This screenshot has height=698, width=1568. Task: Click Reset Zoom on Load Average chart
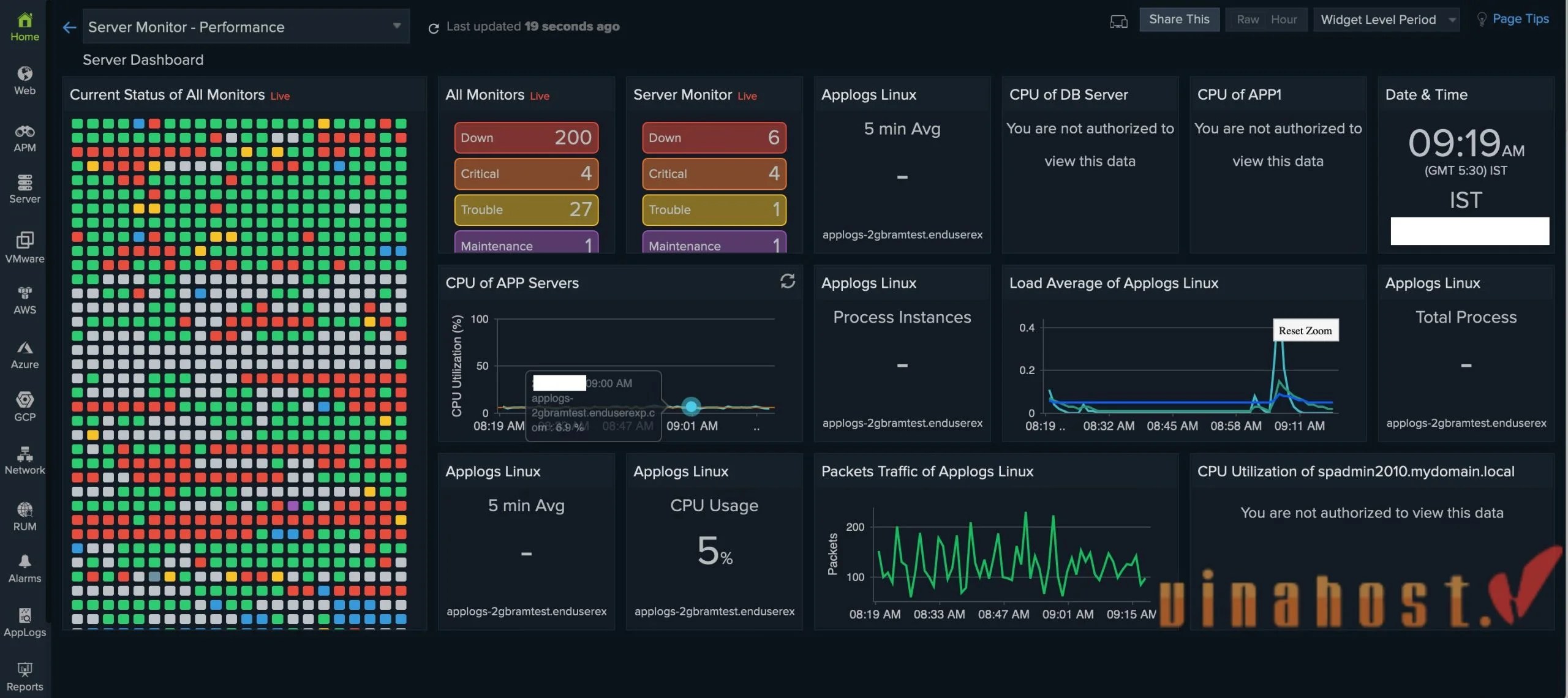1305,331
